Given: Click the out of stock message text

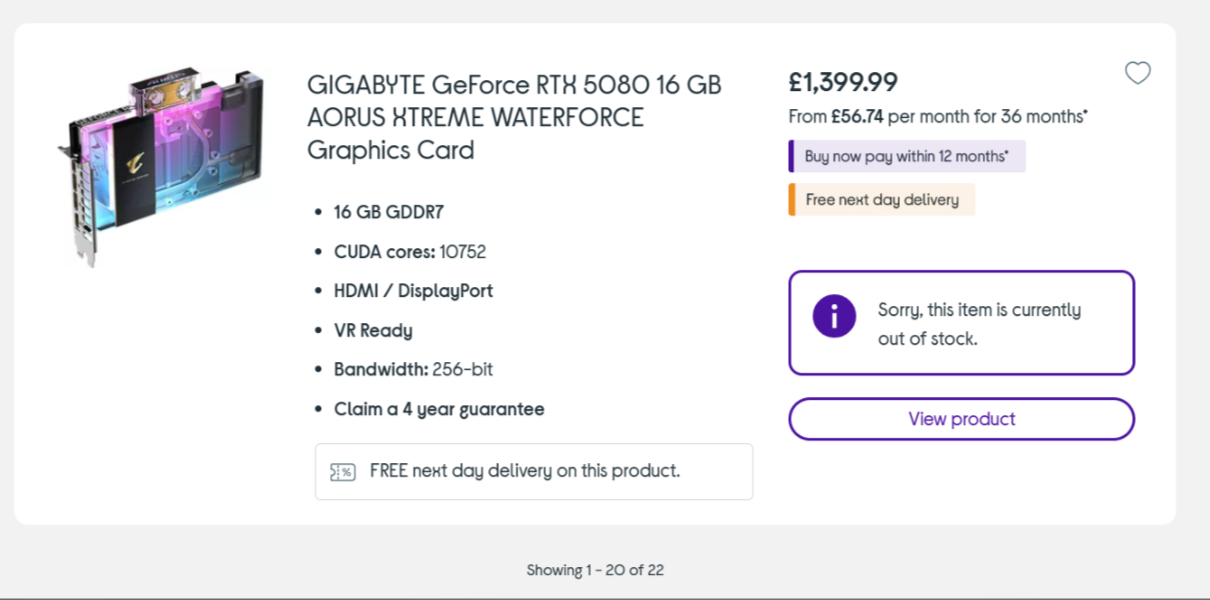Looking at the screenshot, I should click(x=978, y=324).
